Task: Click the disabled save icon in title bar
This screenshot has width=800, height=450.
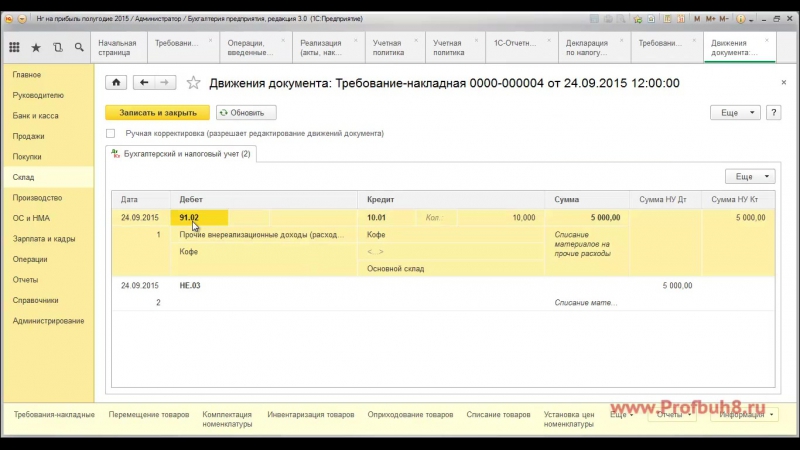Action: [594, 19]
